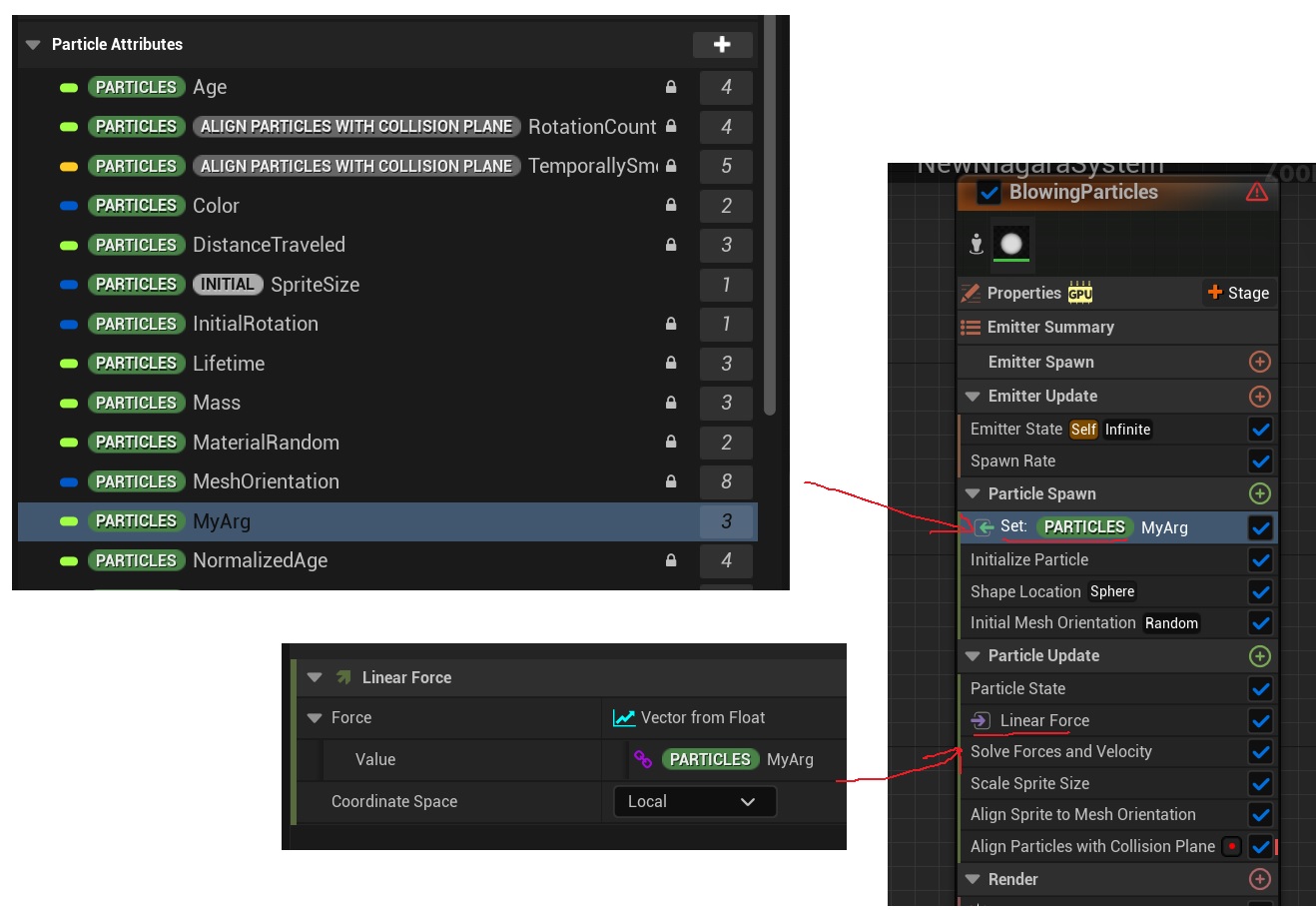Add a renderer with the Render plus icon

1260,879
